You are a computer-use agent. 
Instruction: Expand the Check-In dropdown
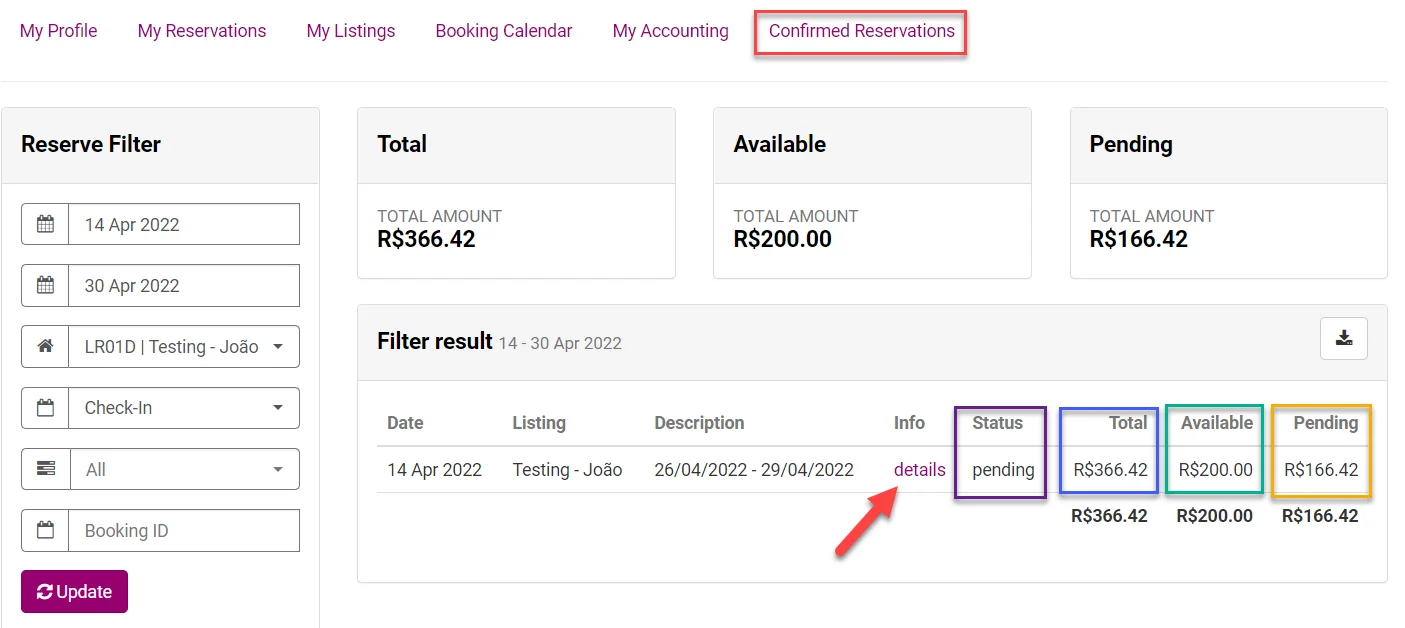(x=184, y=408)
